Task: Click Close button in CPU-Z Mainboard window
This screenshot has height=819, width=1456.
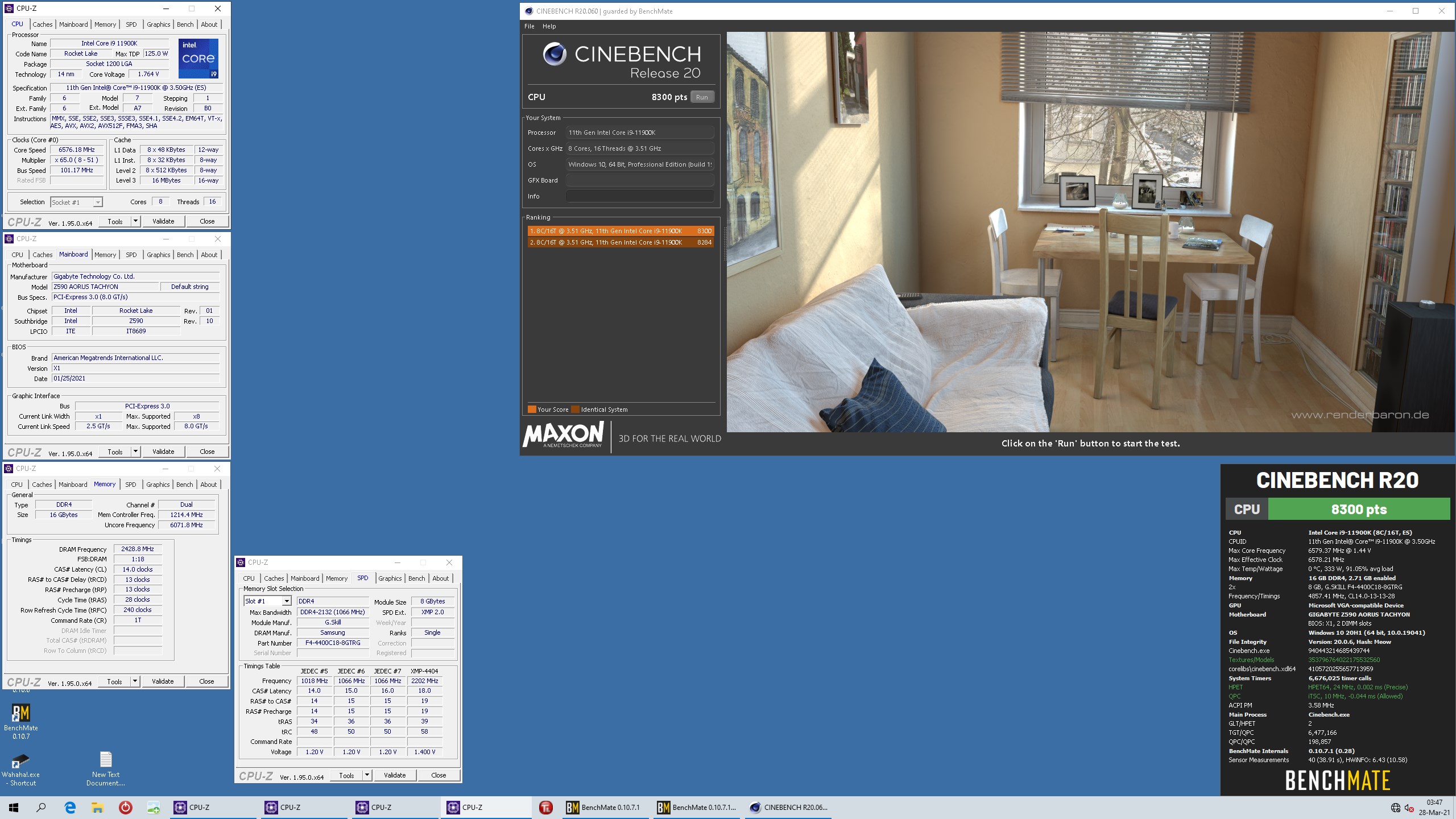Action: (207, 452)
